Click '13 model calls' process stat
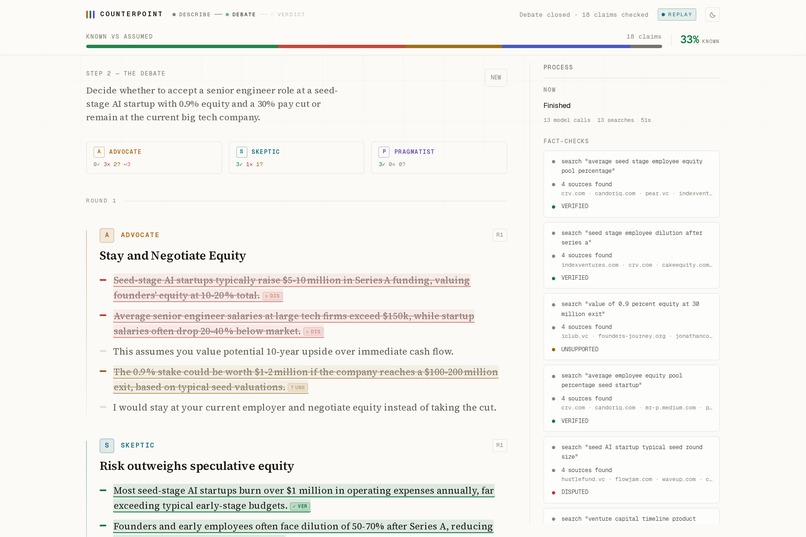 point(566,120)
